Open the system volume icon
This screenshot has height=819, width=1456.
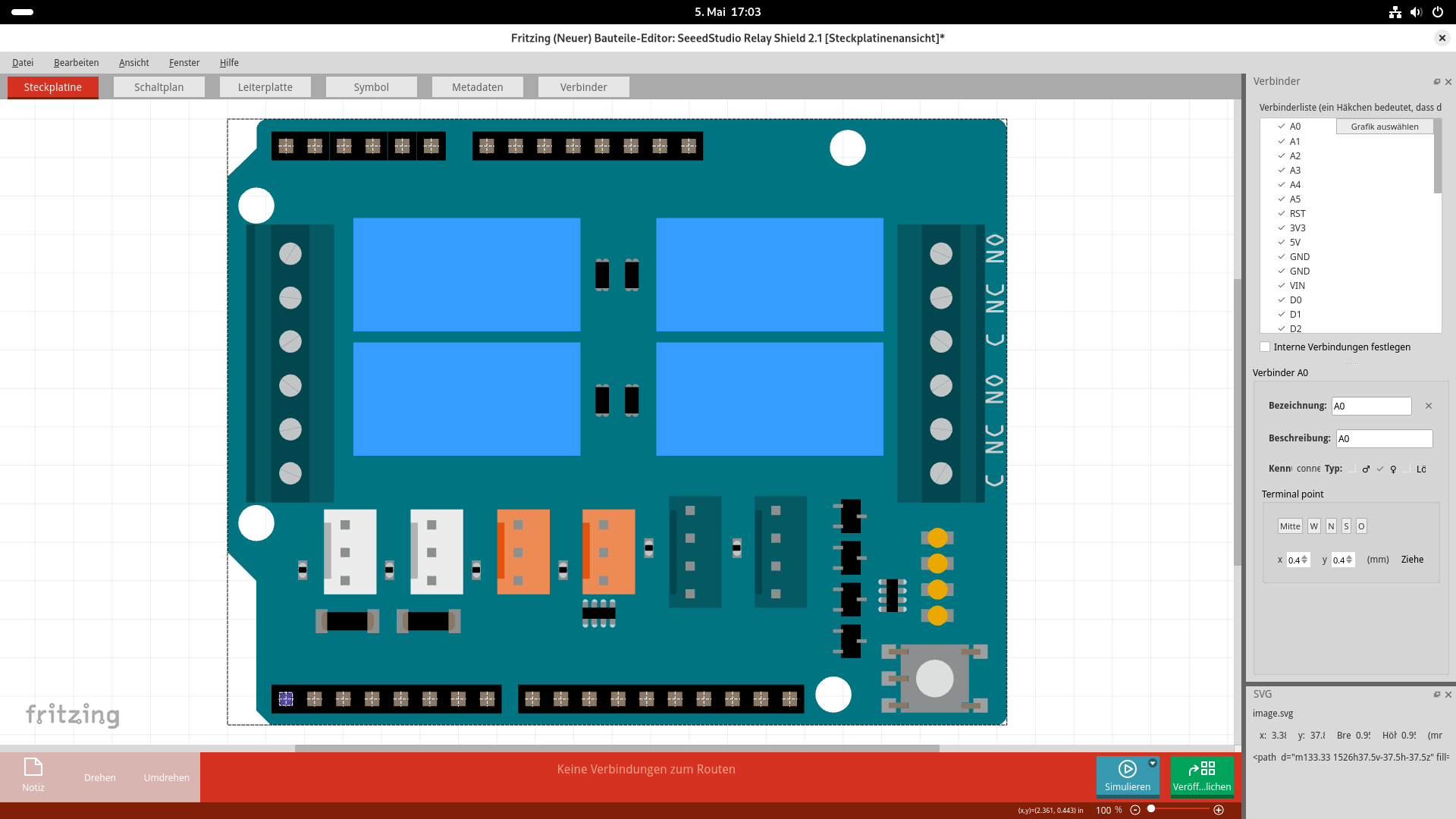tap(1416, 12)
